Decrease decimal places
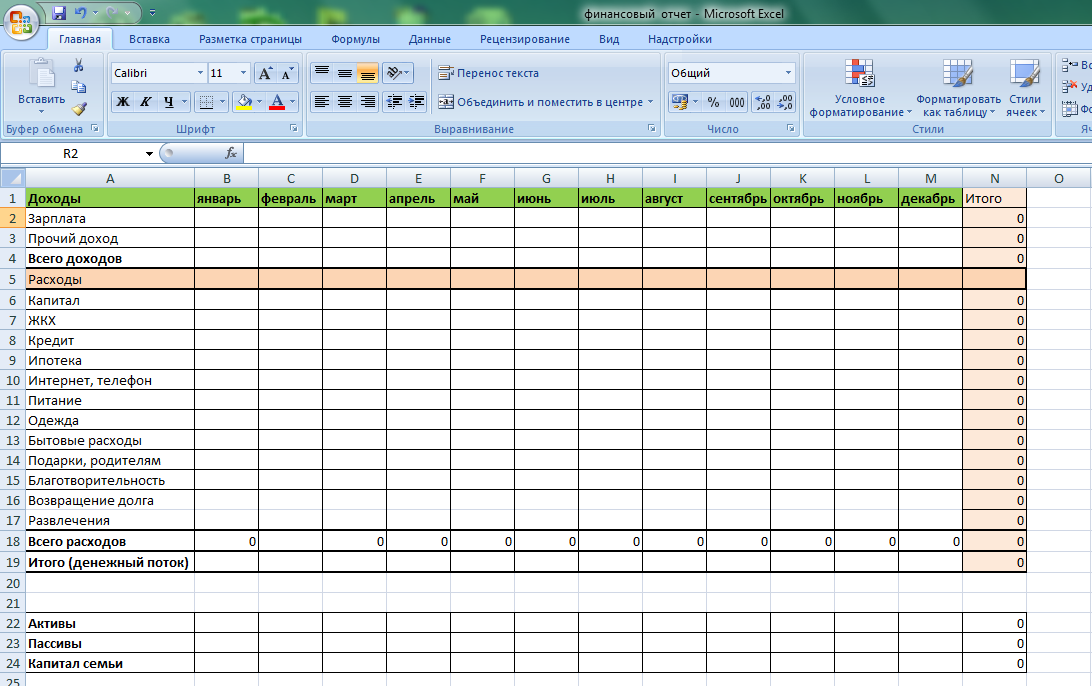This screenshot has height=686, width=1092. tap(786, 102)
